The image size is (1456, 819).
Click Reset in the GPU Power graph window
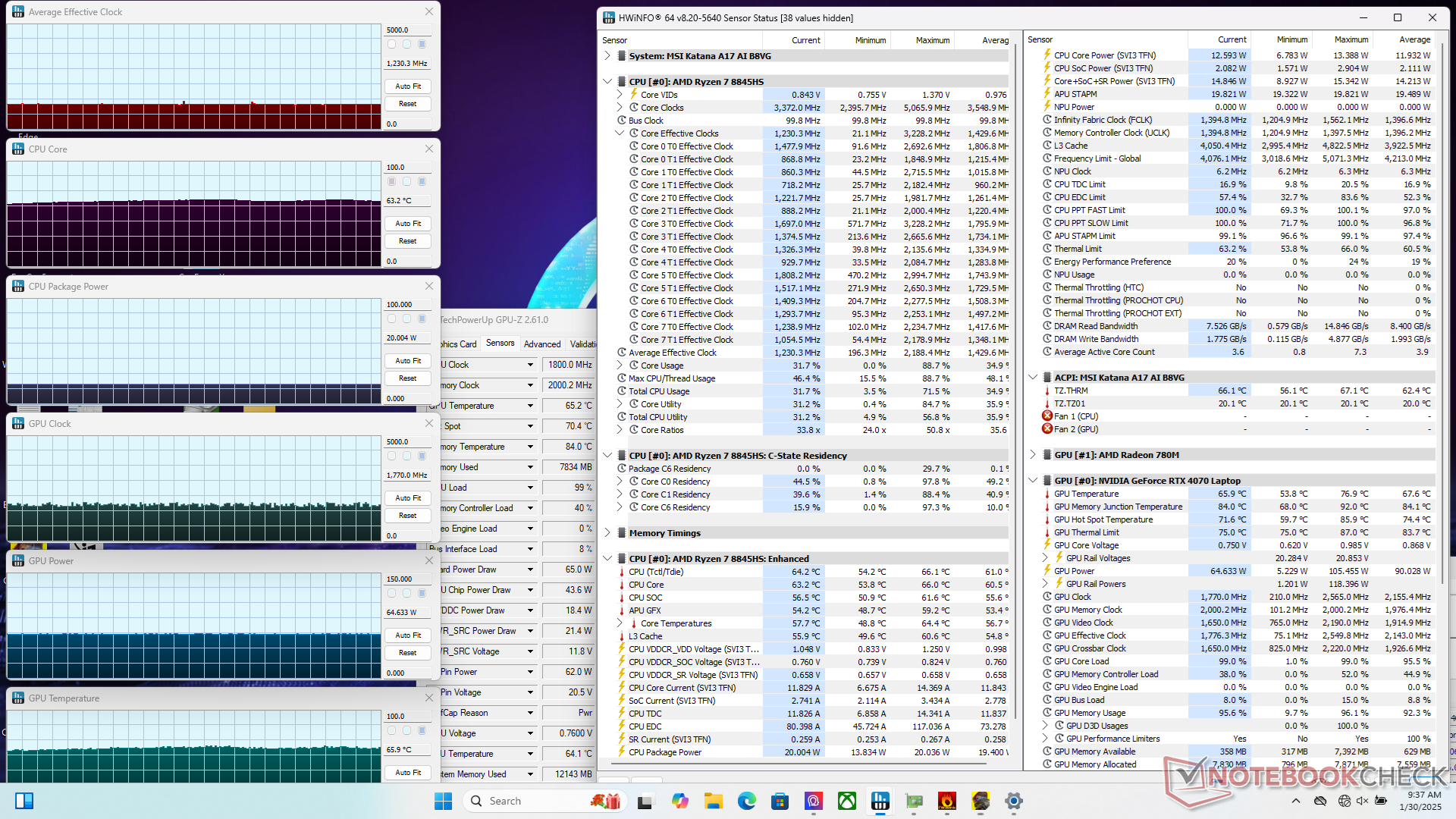(407, 652)
